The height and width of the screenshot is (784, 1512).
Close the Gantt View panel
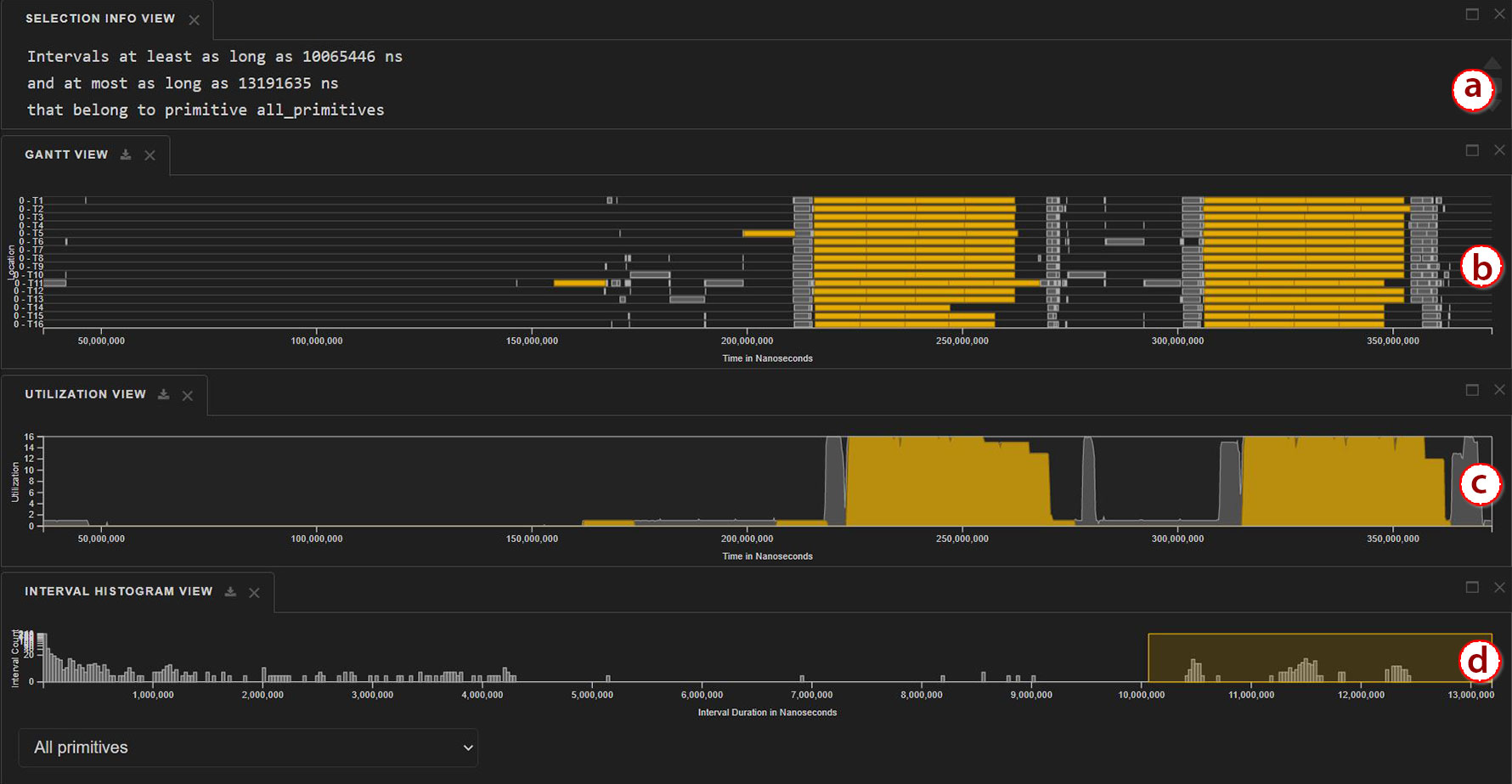1500,149
